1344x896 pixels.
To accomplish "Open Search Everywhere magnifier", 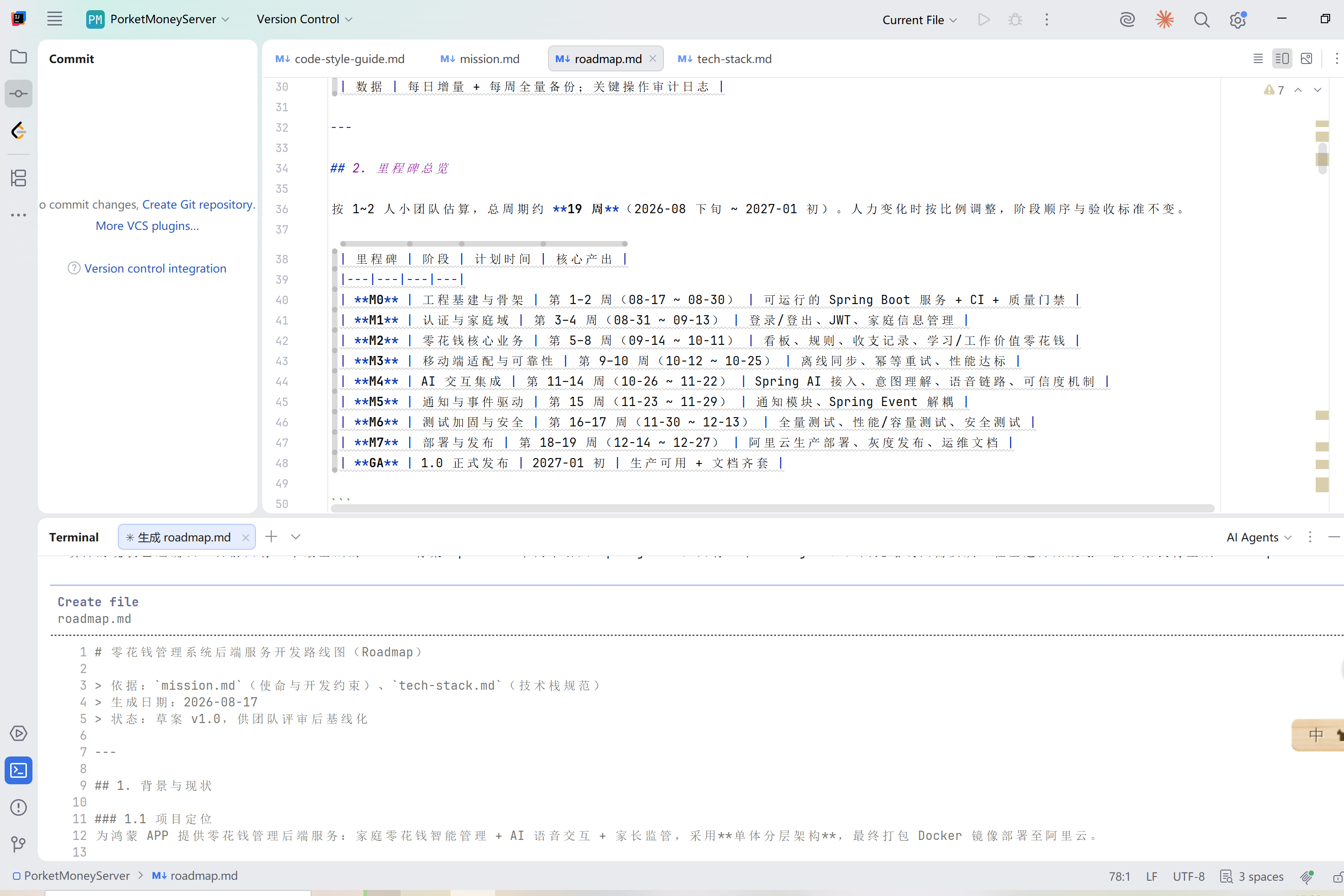I will 1201,19.
